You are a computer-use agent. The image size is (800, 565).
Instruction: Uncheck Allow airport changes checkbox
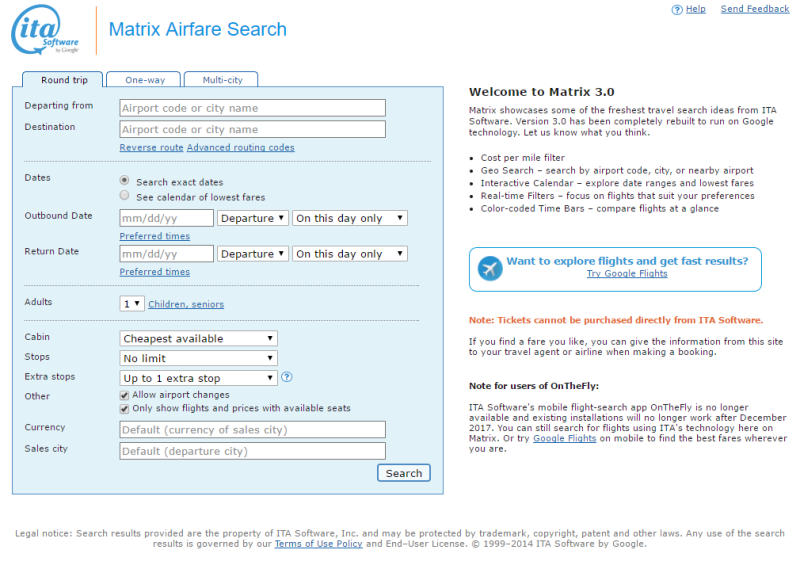pyautogui.click(x=124, y=395)
